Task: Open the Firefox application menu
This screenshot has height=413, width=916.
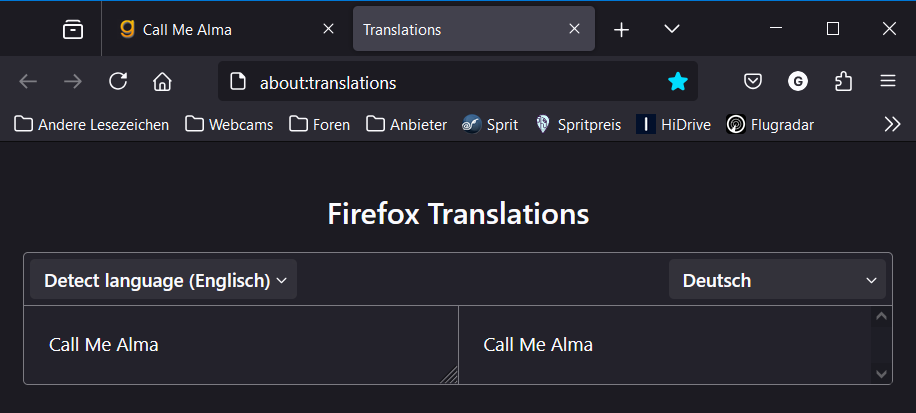Action: [x=888, y=82]
